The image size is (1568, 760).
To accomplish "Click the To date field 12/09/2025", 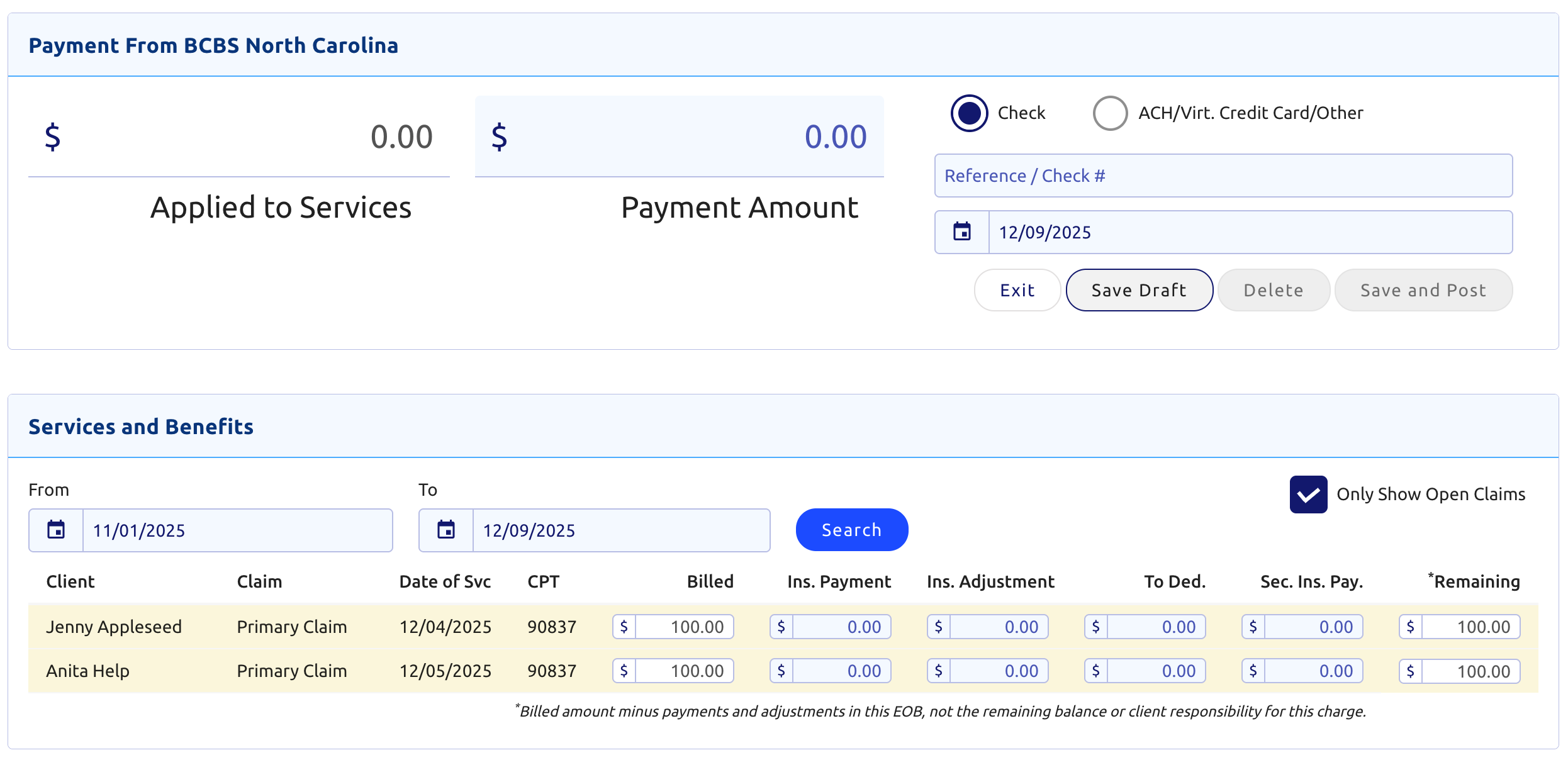I will click(620, 530).
